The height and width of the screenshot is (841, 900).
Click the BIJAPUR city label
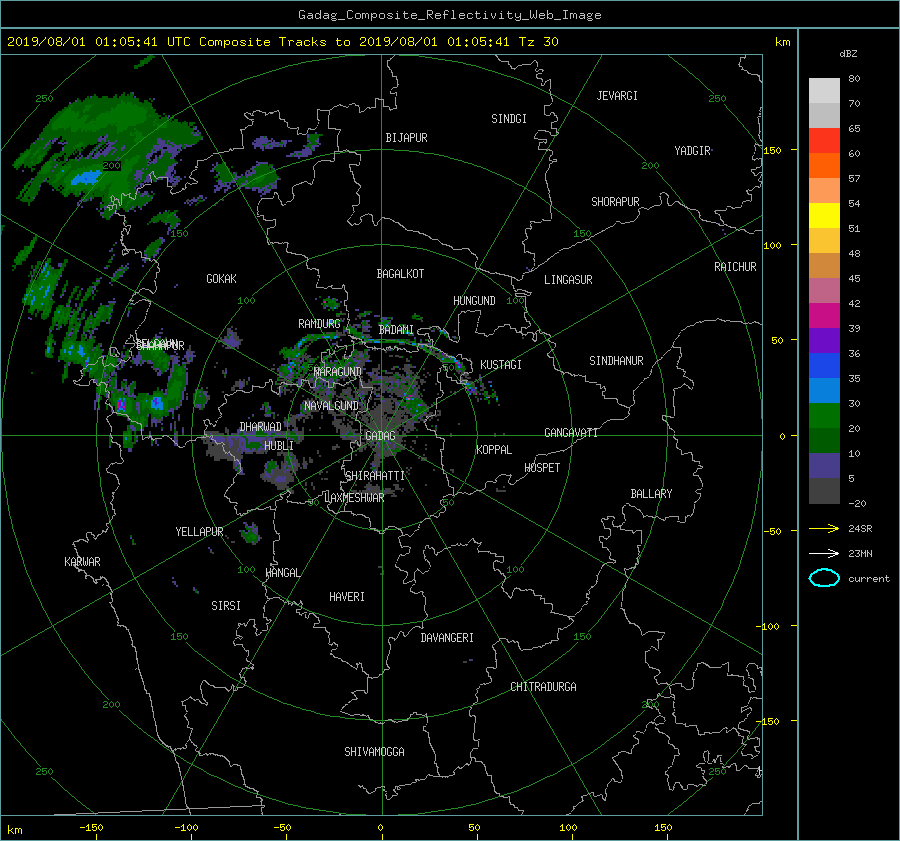point(406,138)
